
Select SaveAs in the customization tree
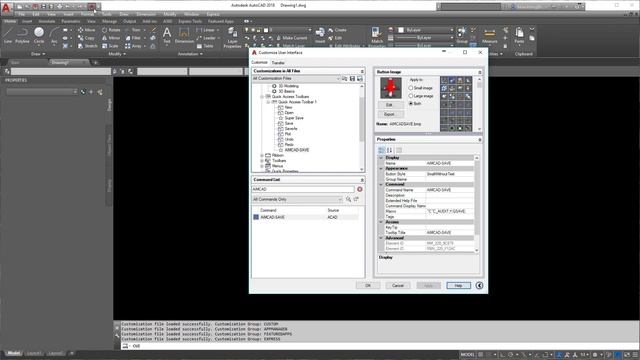[291, 129]
